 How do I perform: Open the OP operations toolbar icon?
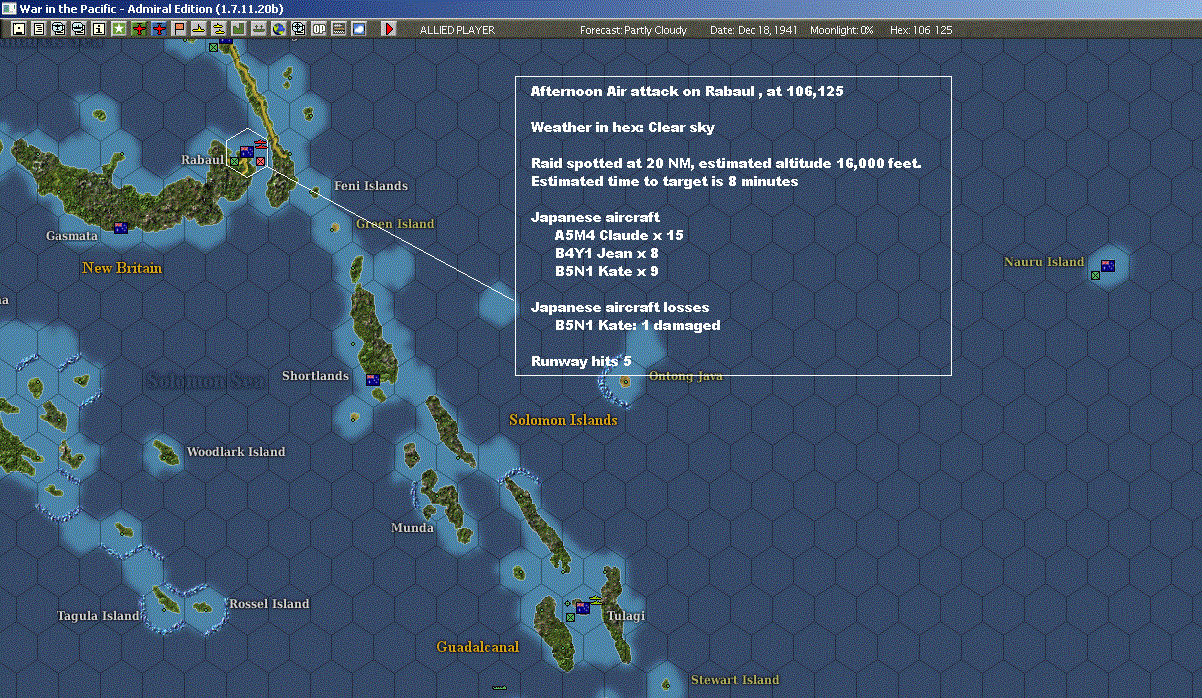click(x=318, y=30)
